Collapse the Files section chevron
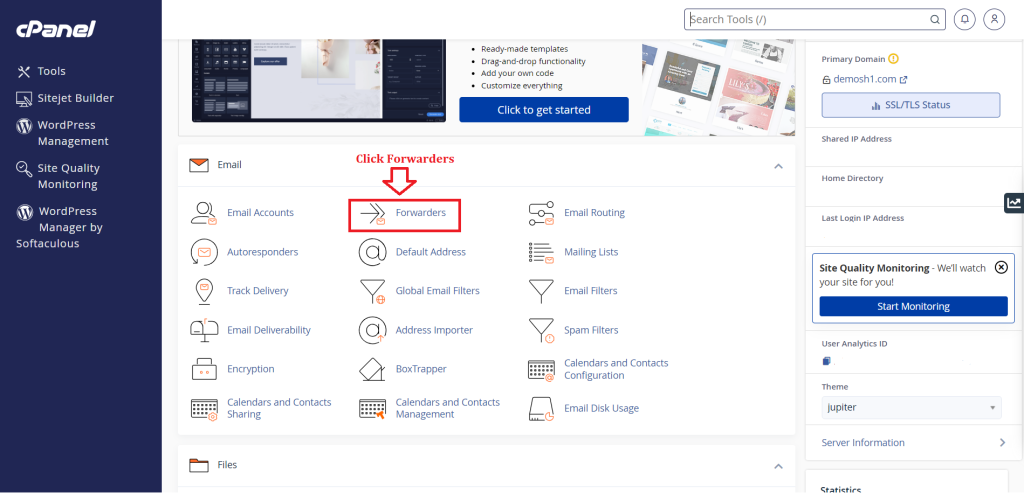Screen dimensions: 1024x493 778,466
